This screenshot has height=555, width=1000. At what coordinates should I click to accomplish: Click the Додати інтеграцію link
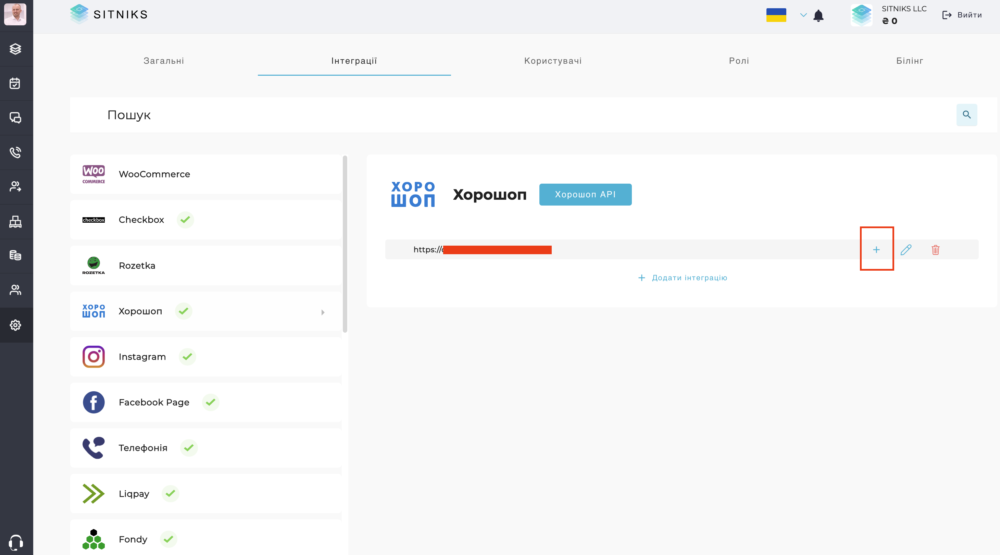click(x=682, y=278)
